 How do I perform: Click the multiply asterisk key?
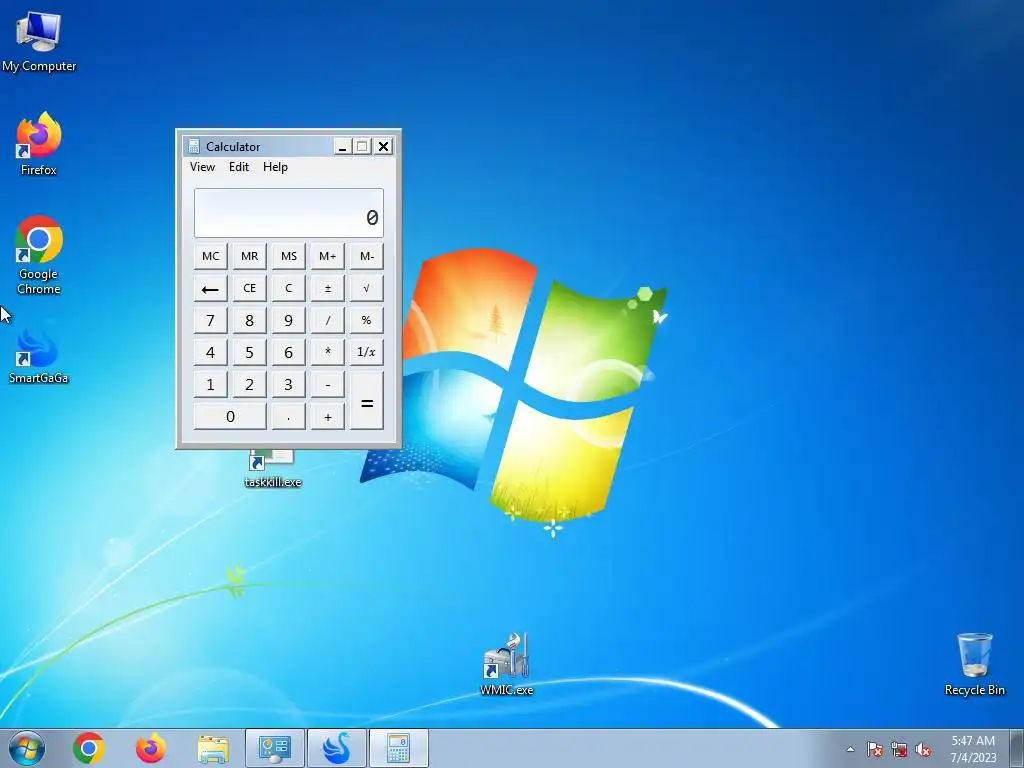point(328,352)
